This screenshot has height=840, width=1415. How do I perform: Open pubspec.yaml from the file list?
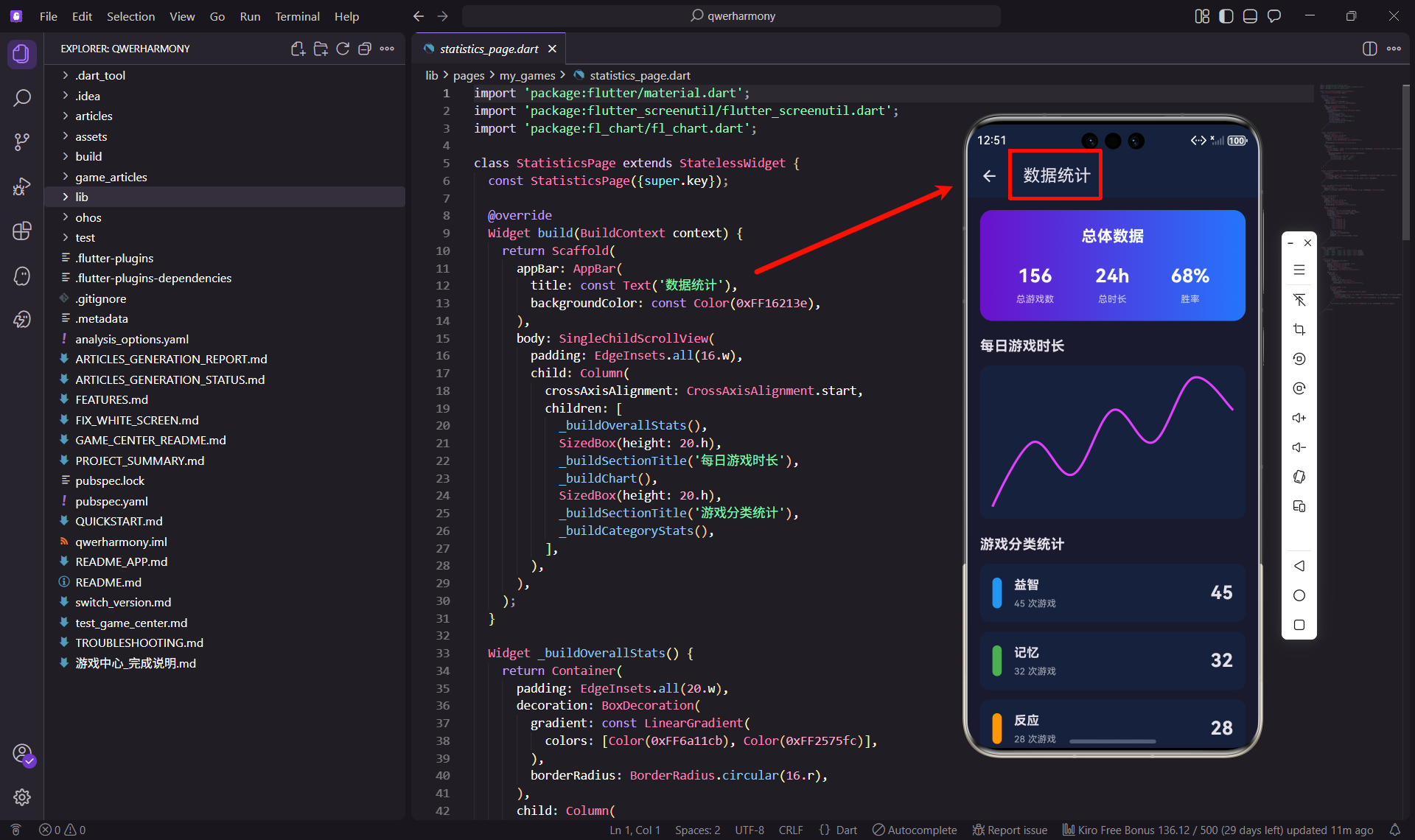(111, 501)
